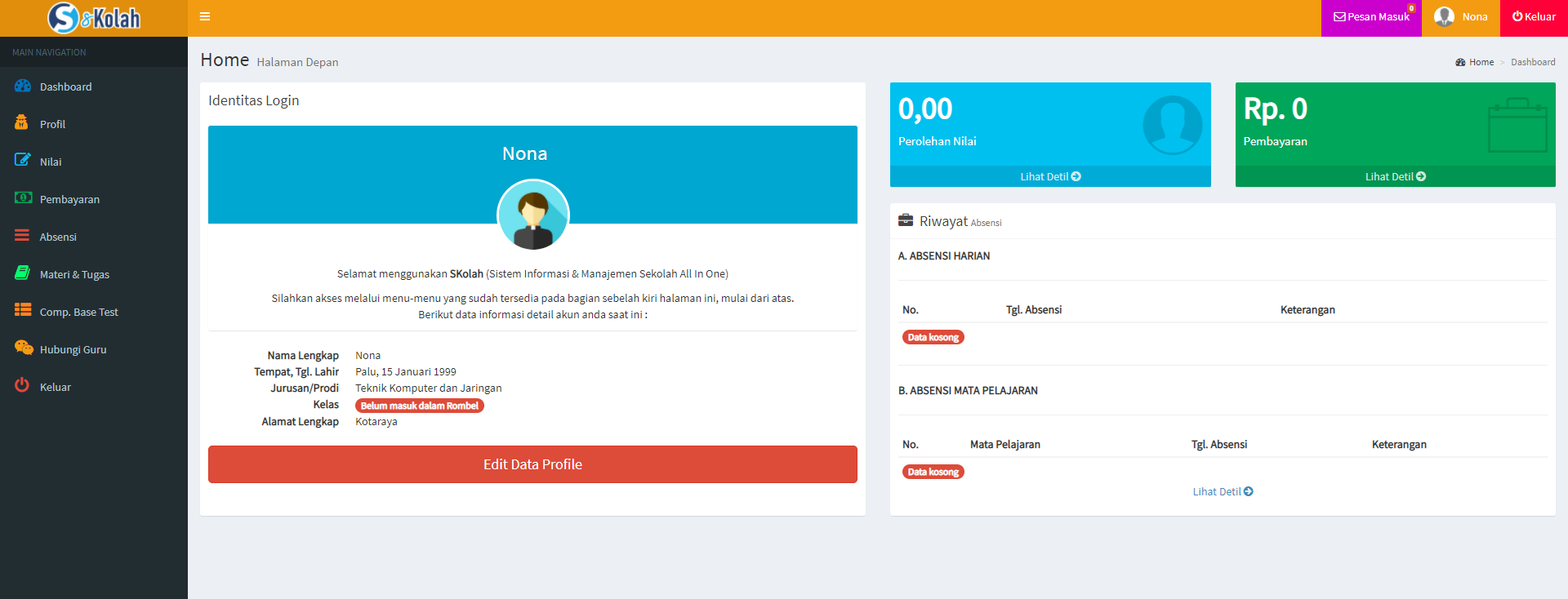Click the Nilai edit pencil icon
Screen dimensions: 1568x599
(23, 161)
